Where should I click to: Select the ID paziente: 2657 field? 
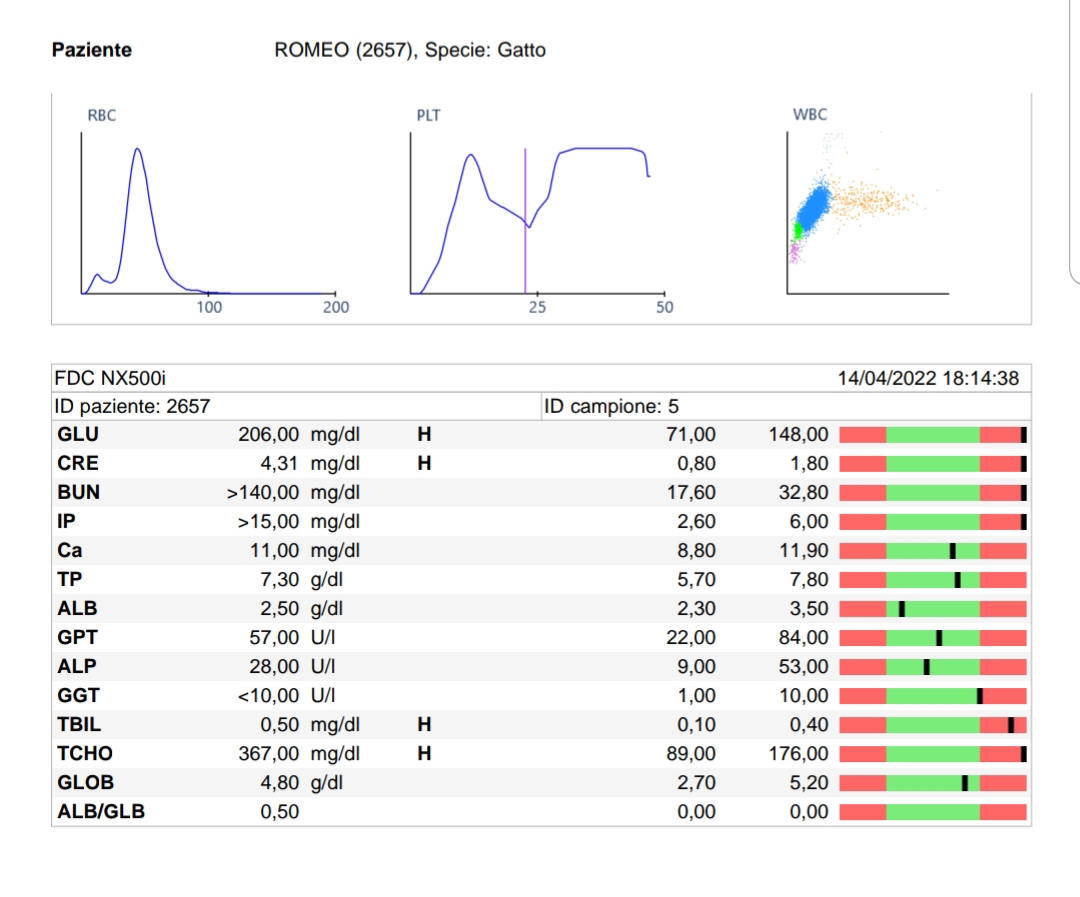tap(131, 406)
